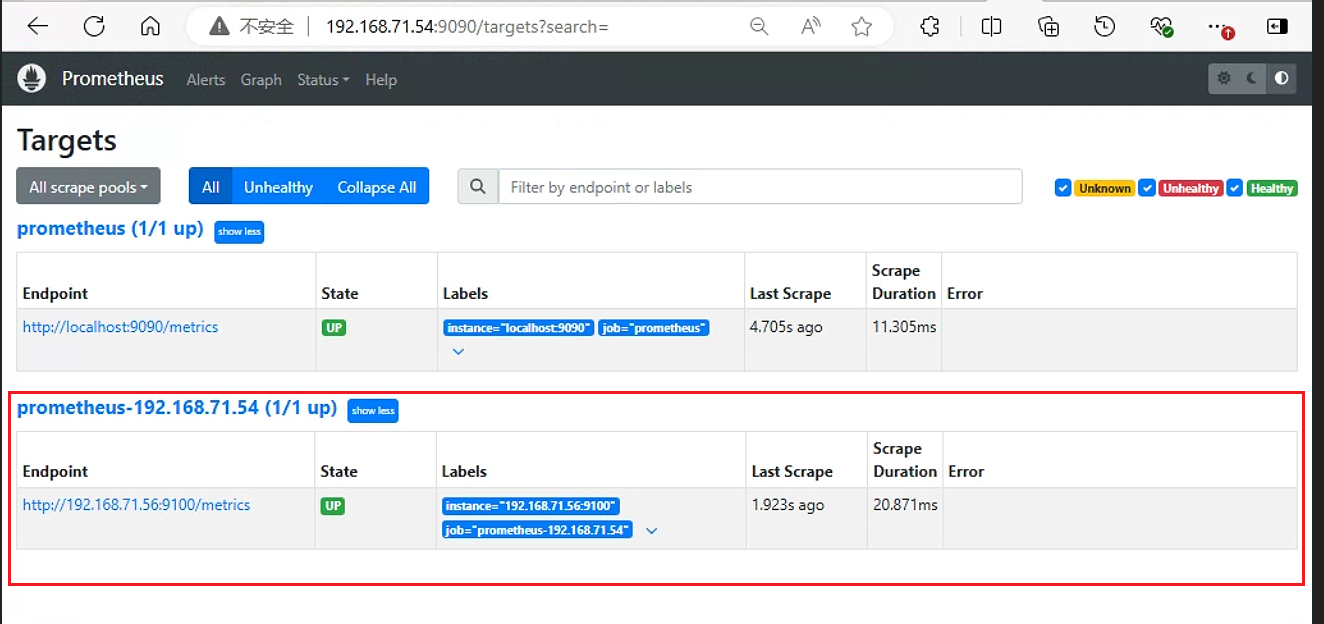Go to the browser home icon
The image size is (1324, 624).
pos(150,27)
